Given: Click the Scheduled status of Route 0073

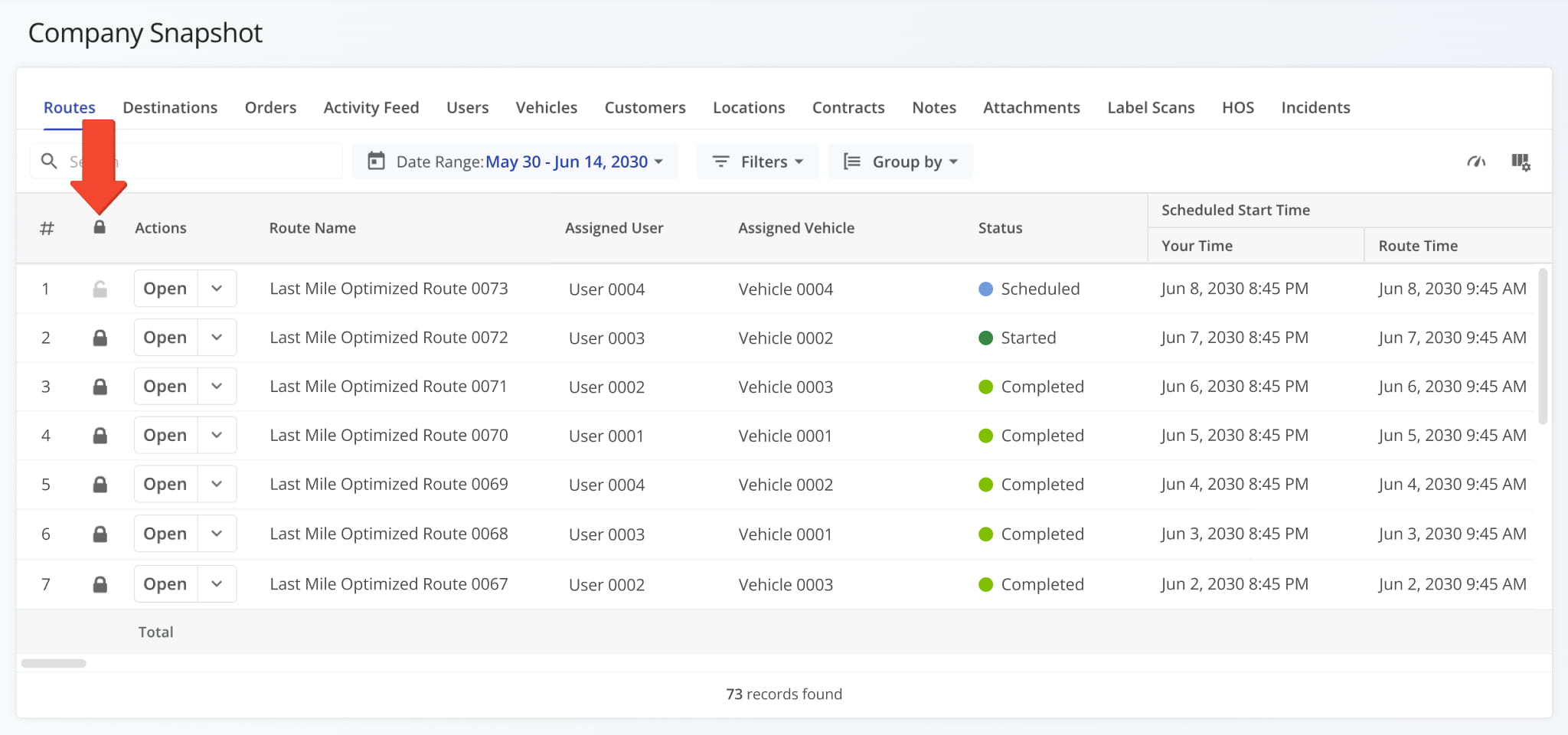Looking at the screenshot, I should click(x=1029, y=289).
